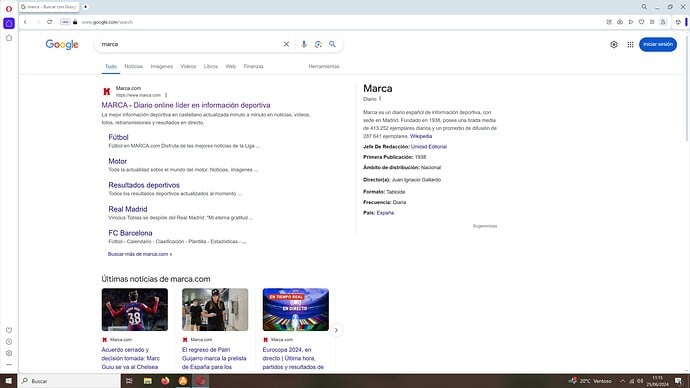Image resolution: width=690 pixels, height=388 pixels.
Task: Open the player arrow icon in address bar
Action: 631,22
